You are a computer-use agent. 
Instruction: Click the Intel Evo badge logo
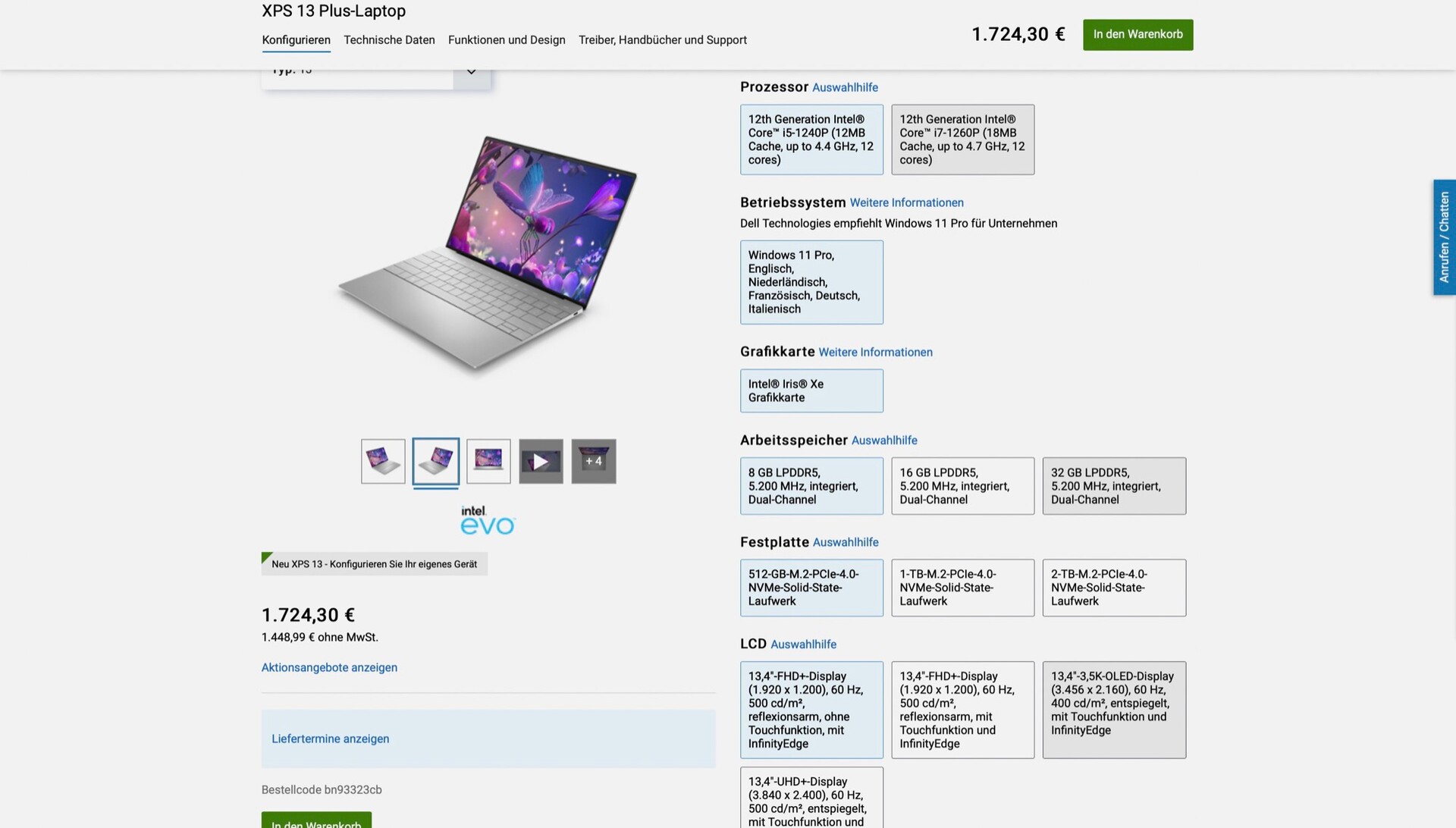pyautogui.click(x=488, y=520)
